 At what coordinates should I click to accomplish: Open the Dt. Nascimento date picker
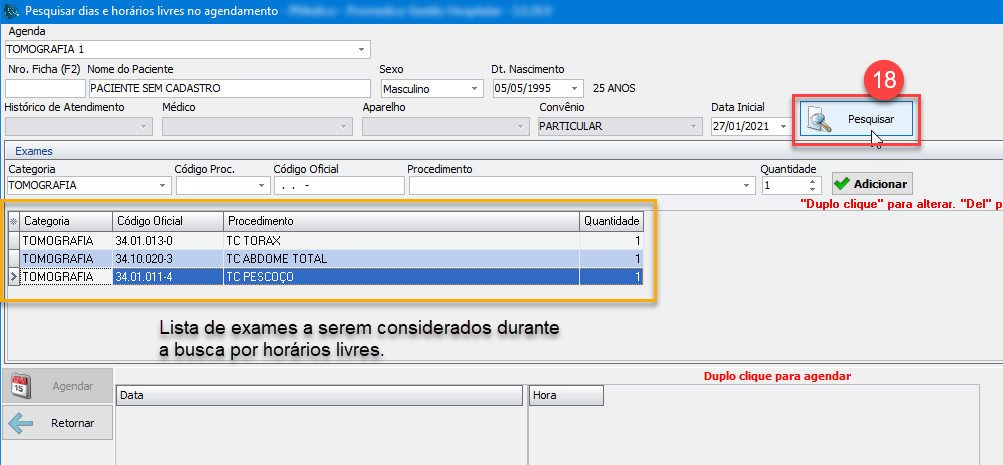(x=573, y=88)
